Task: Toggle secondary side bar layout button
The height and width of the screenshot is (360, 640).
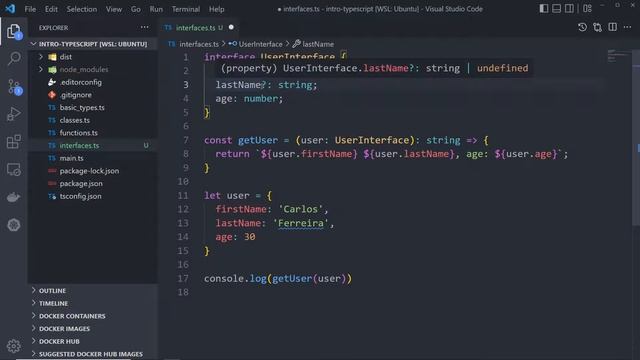Action: tap(569, 9)
